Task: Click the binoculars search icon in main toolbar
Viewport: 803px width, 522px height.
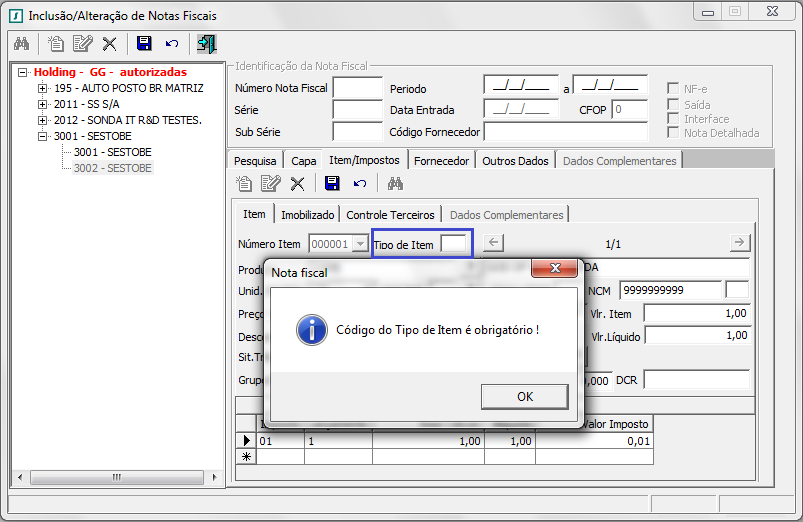Action: (x=22, y=44)
